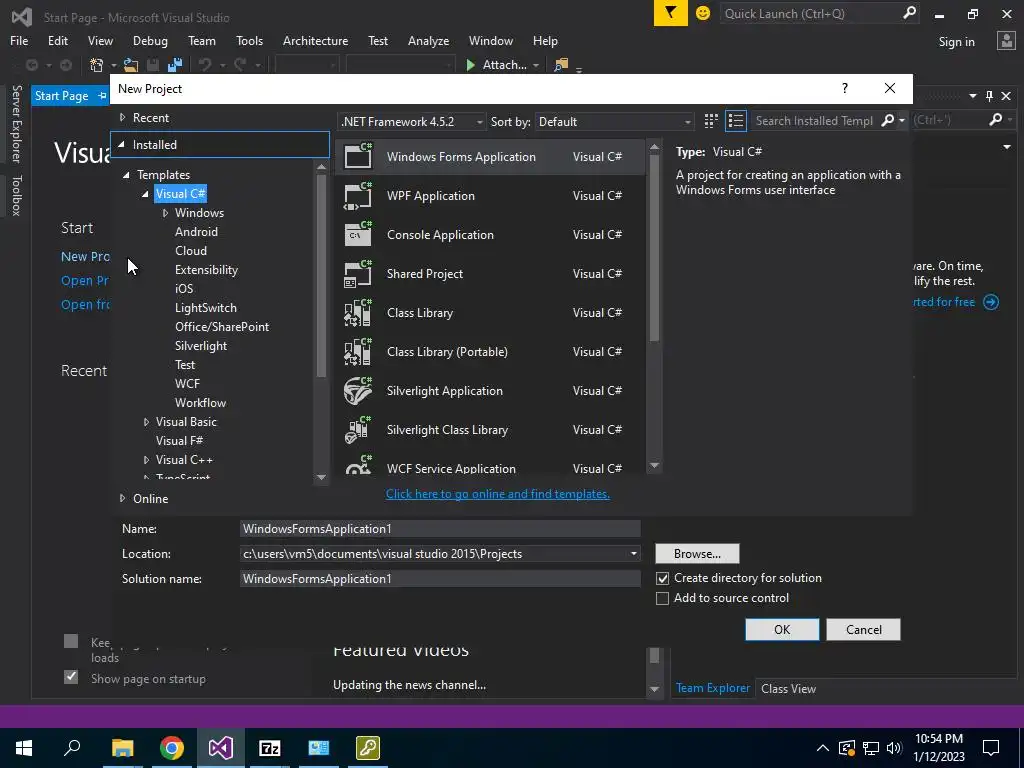
Task: Click the Solution name input field
Action: [x=440, y=579]
